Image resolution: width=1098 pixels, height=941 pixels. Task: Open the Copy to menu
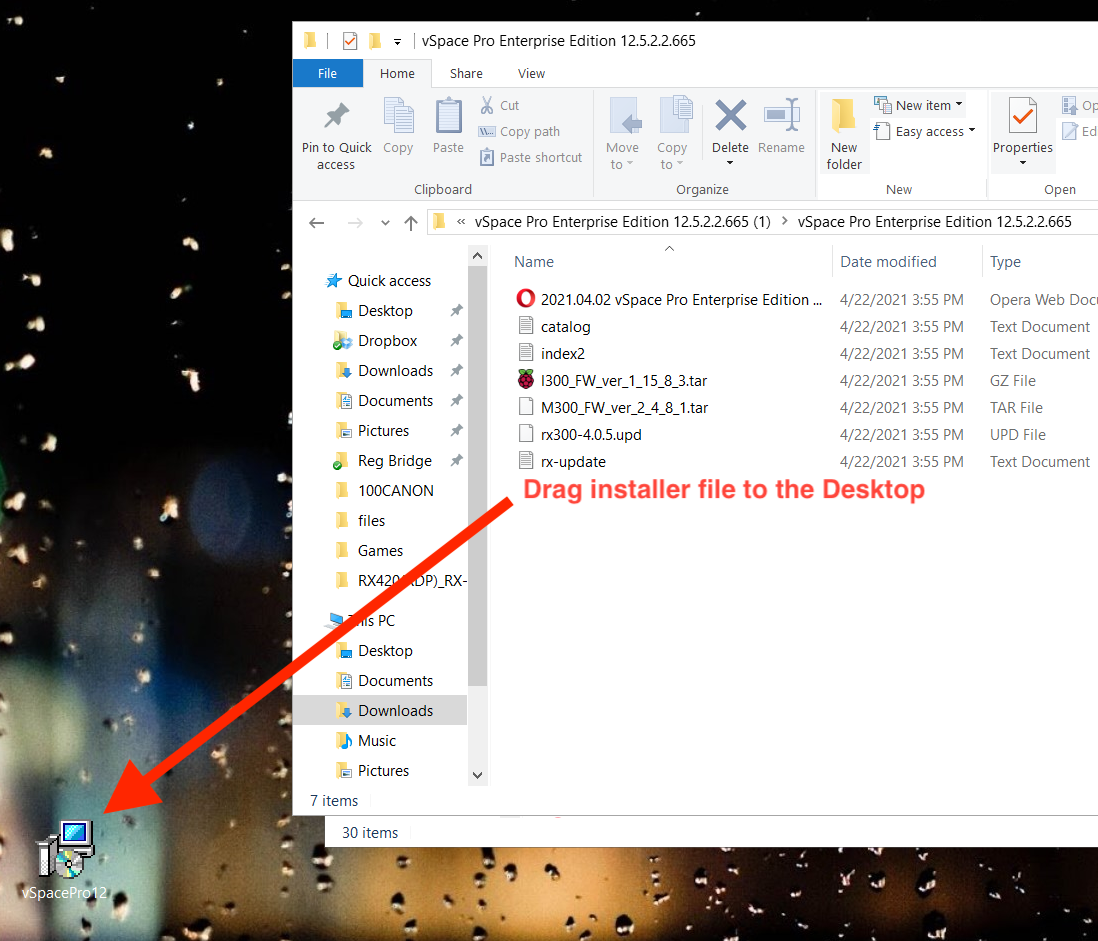(x=672, y=134)
